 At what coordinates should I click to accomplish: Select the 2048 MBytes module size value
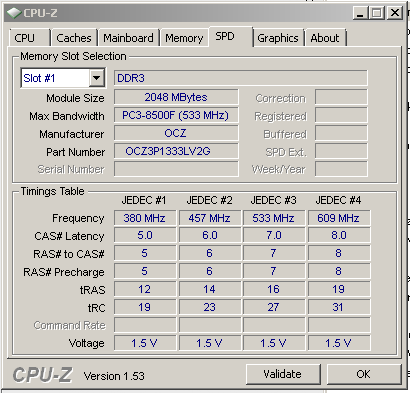pos(176,97)
